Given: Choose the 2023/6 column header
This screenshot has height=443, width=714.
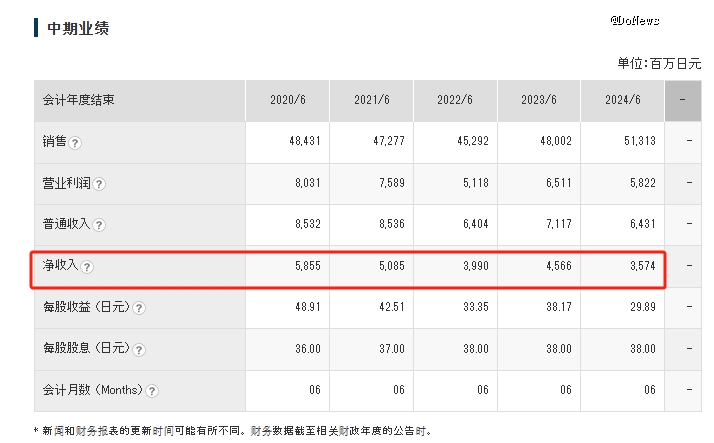Looking at the screenshot, I should point(539,100).
